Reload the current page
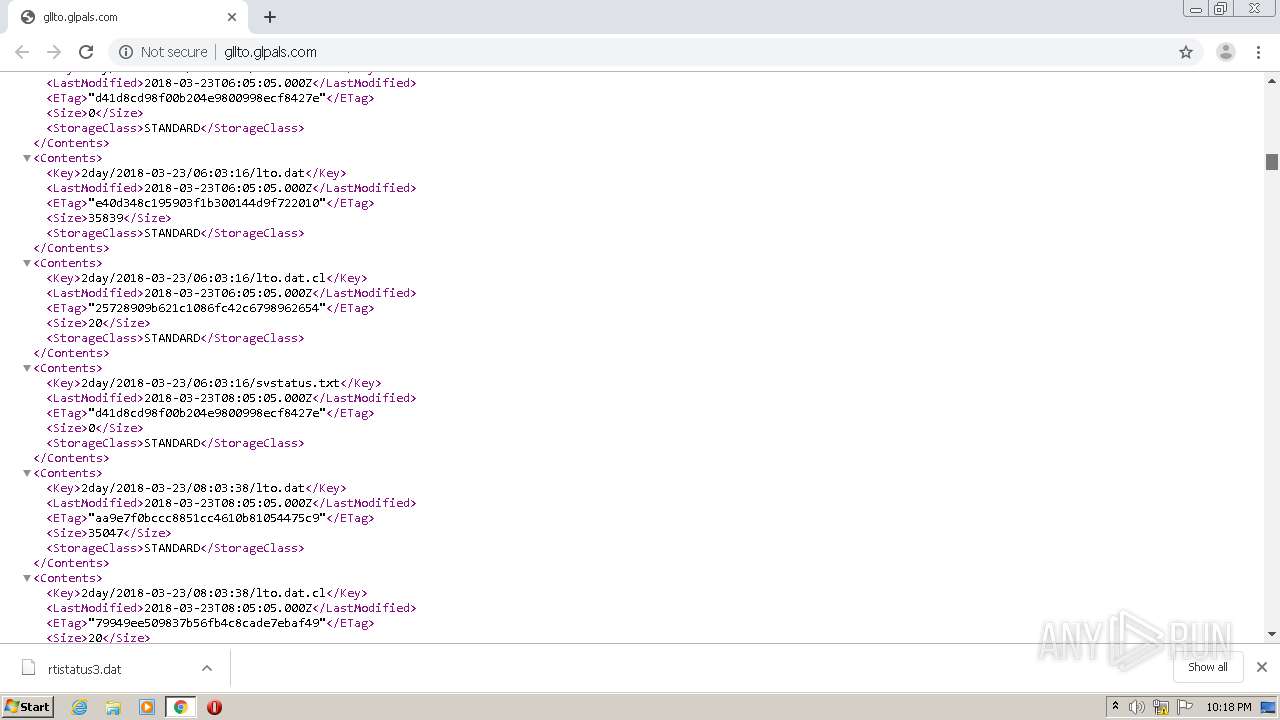1280x720 pixels. point(86,52)
